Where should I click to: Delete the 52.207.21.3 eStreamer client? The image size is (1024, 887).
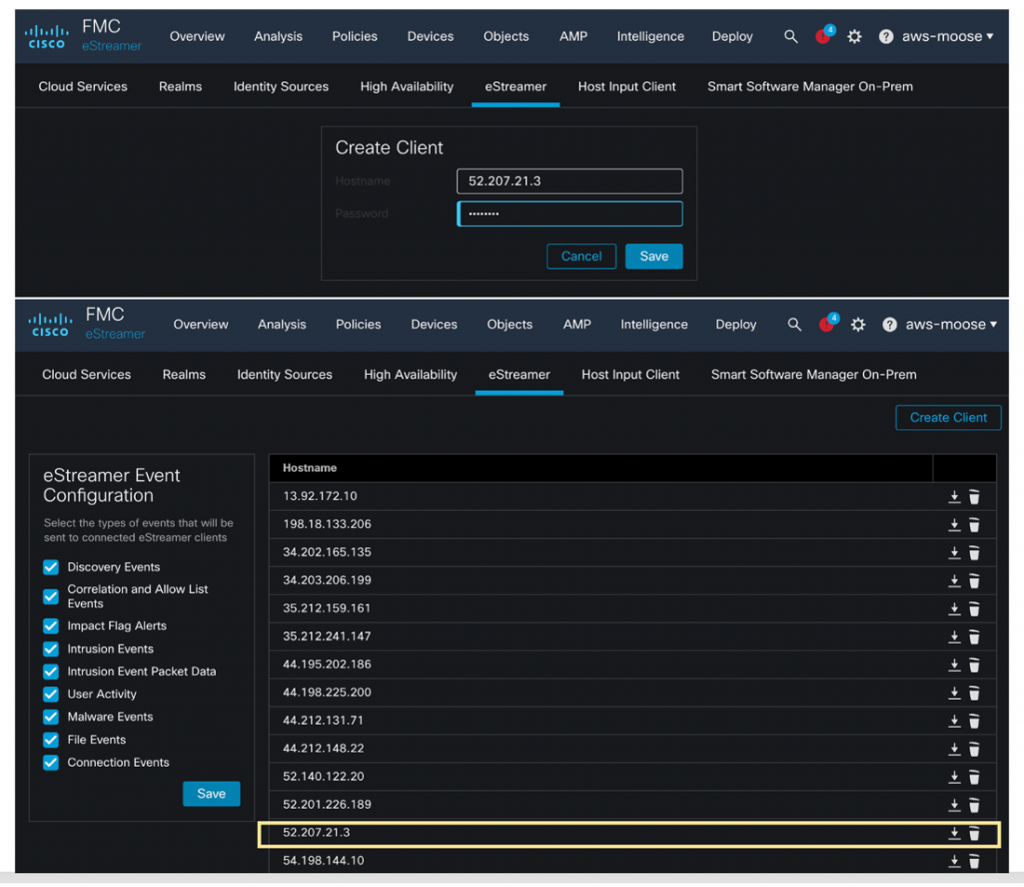click(x=974, y=834)
